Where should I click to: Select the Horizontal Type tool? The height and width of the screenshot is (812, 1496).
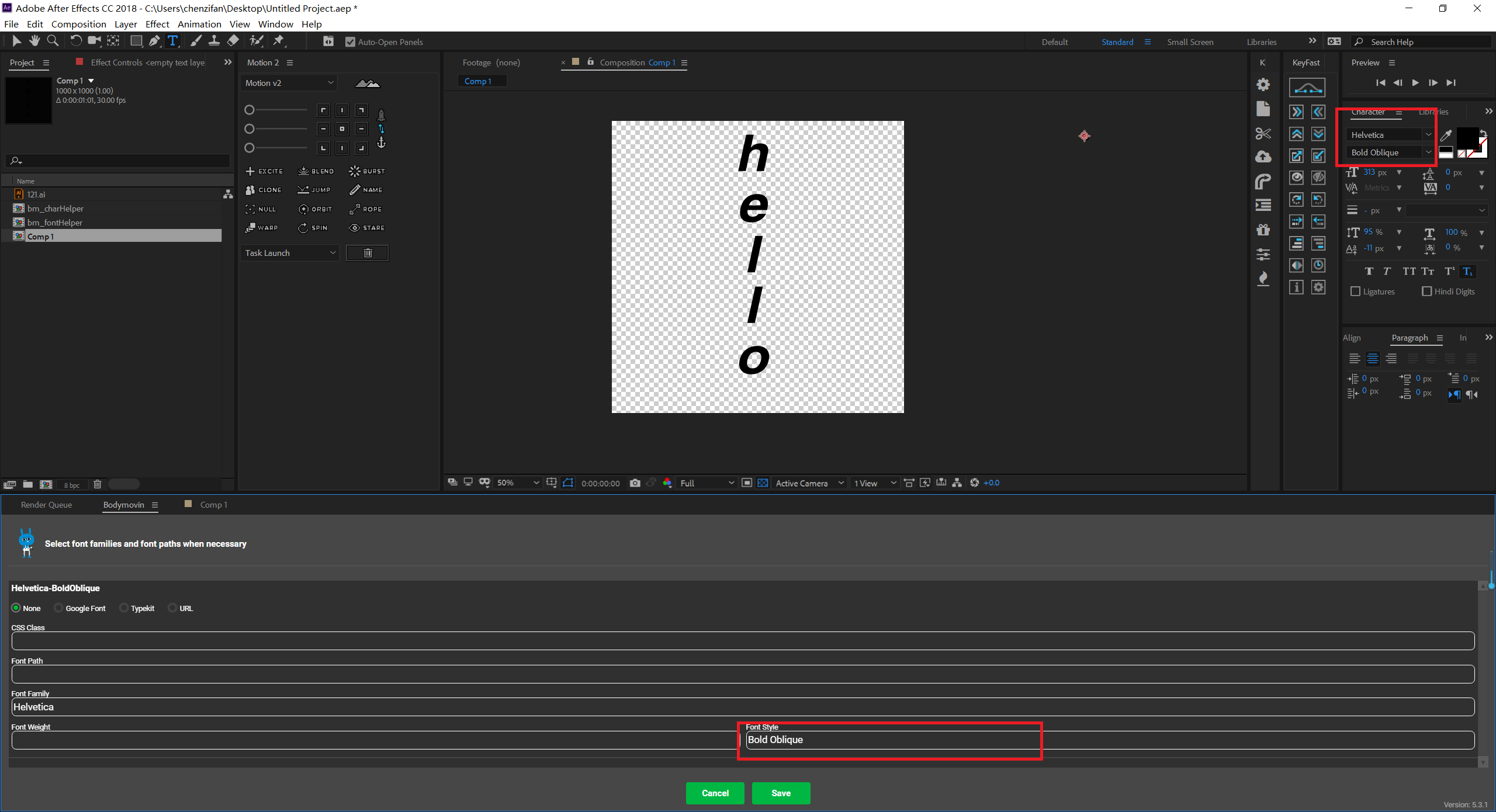[x=172, y=41]
